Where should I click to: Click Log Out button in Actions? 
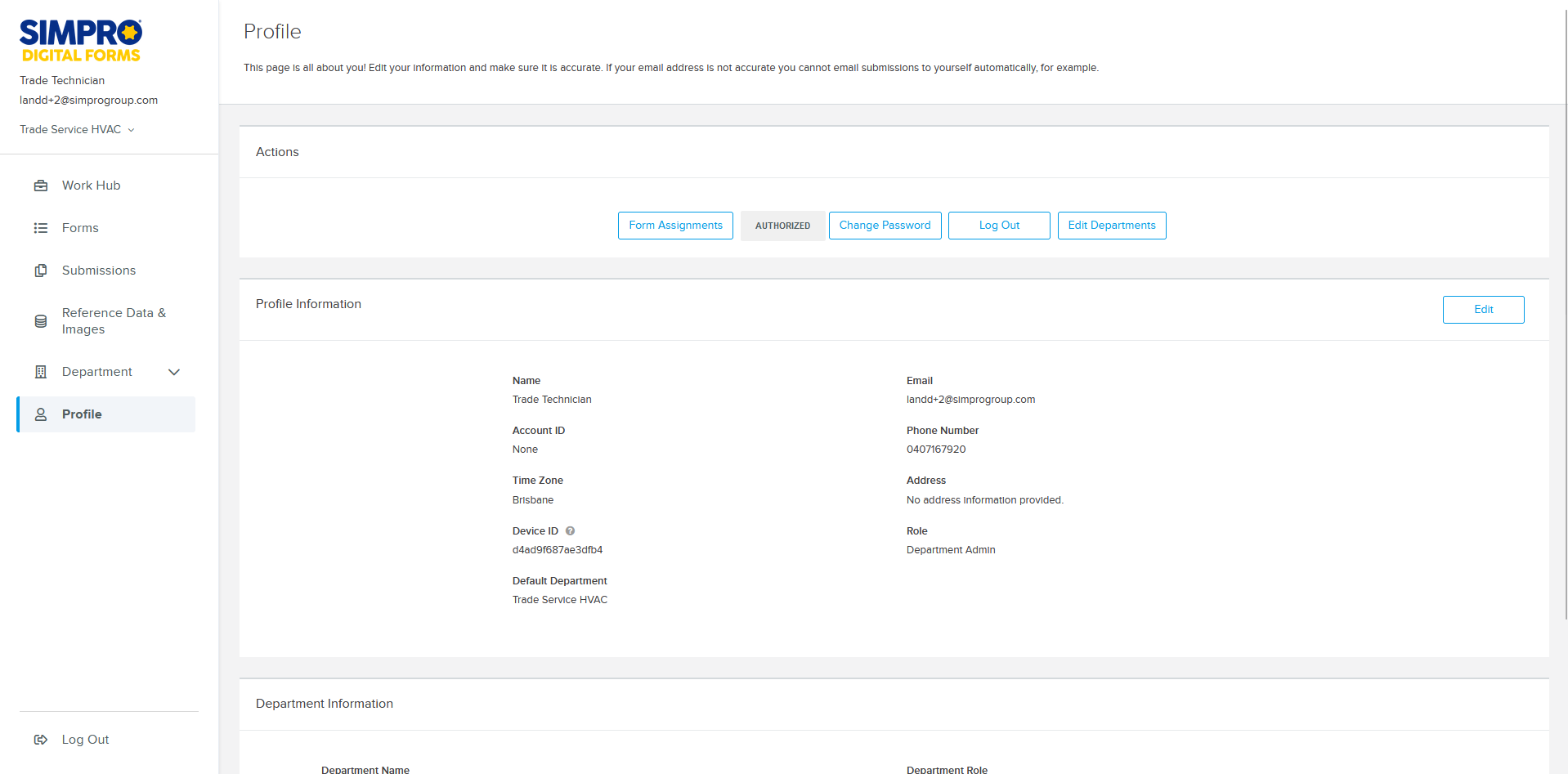pos(999,226)
